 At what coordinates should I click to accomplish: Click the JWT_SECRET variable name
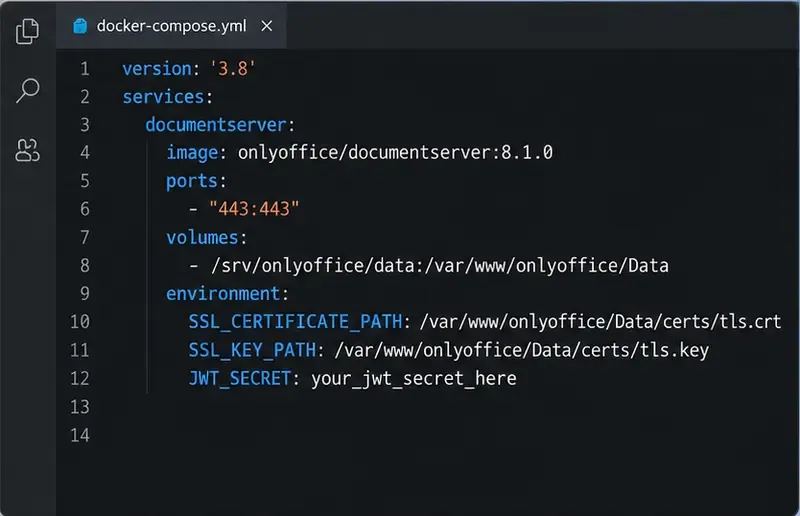click(240, 379)
